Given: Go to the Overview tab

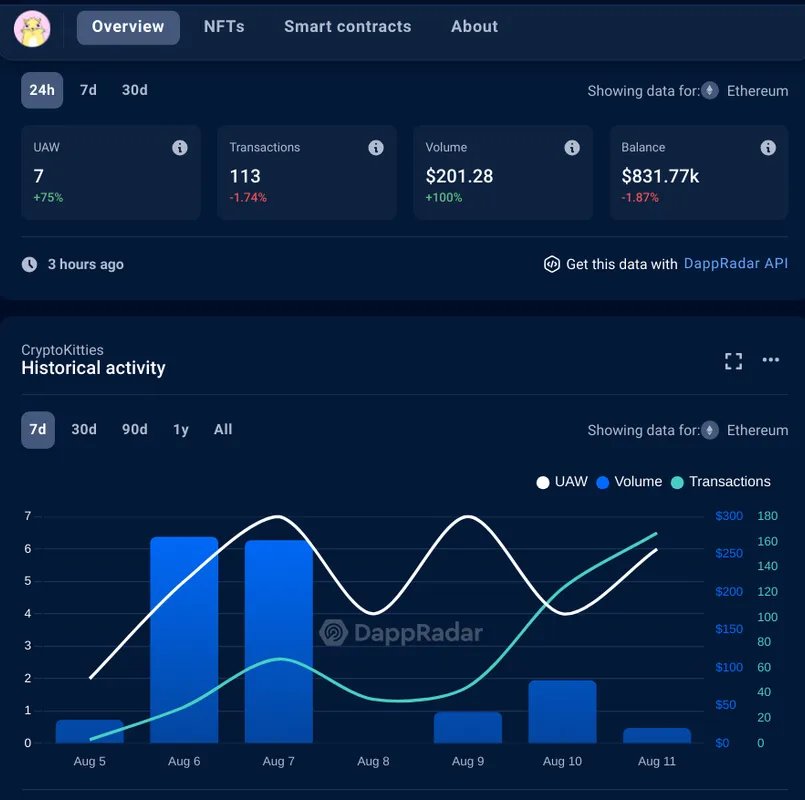Looking at the screenshot, I should pyautogui.click(x=128, y=27).
